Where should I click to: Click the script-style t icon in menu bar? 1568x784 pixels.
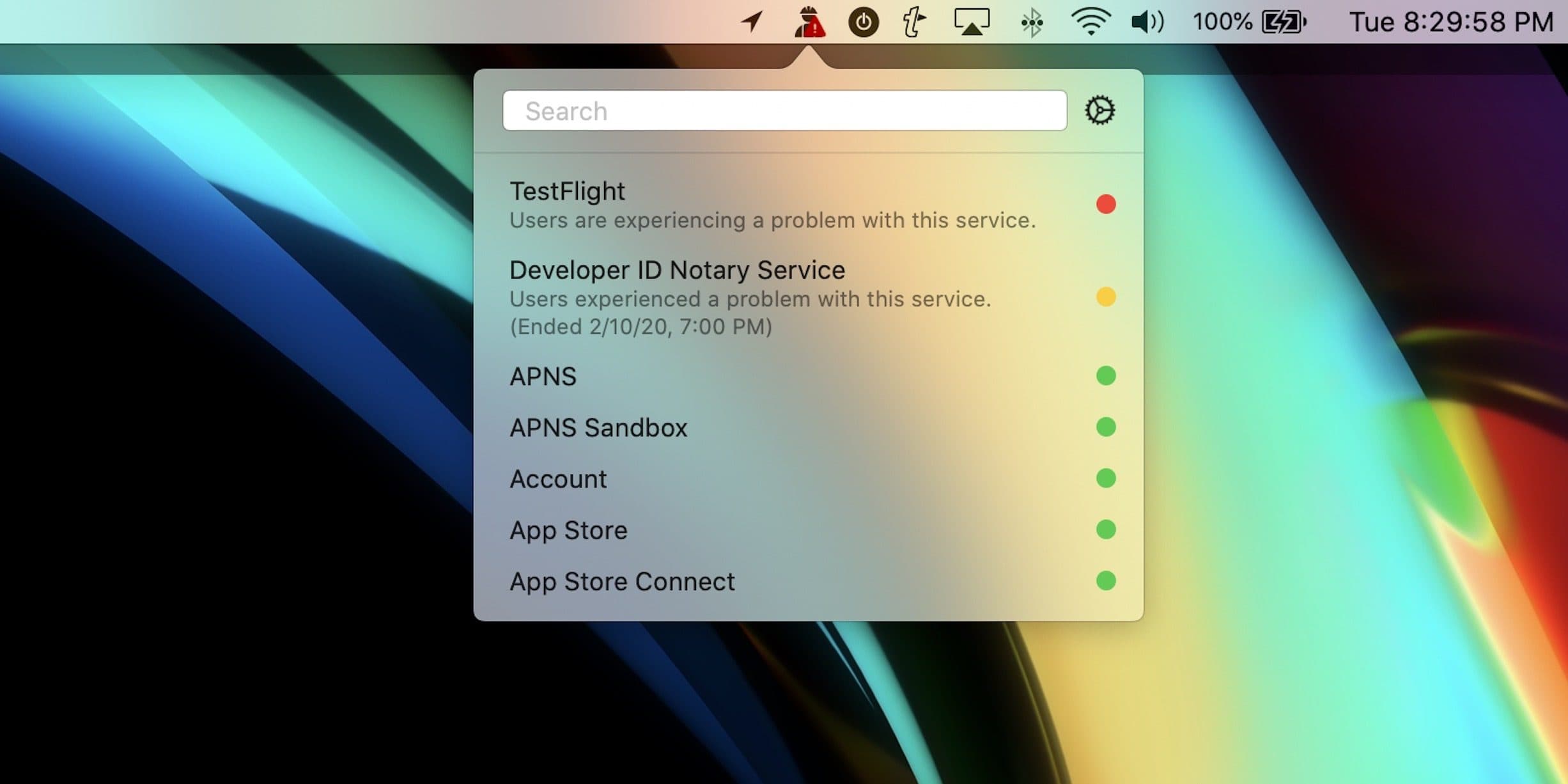[913, 22]
